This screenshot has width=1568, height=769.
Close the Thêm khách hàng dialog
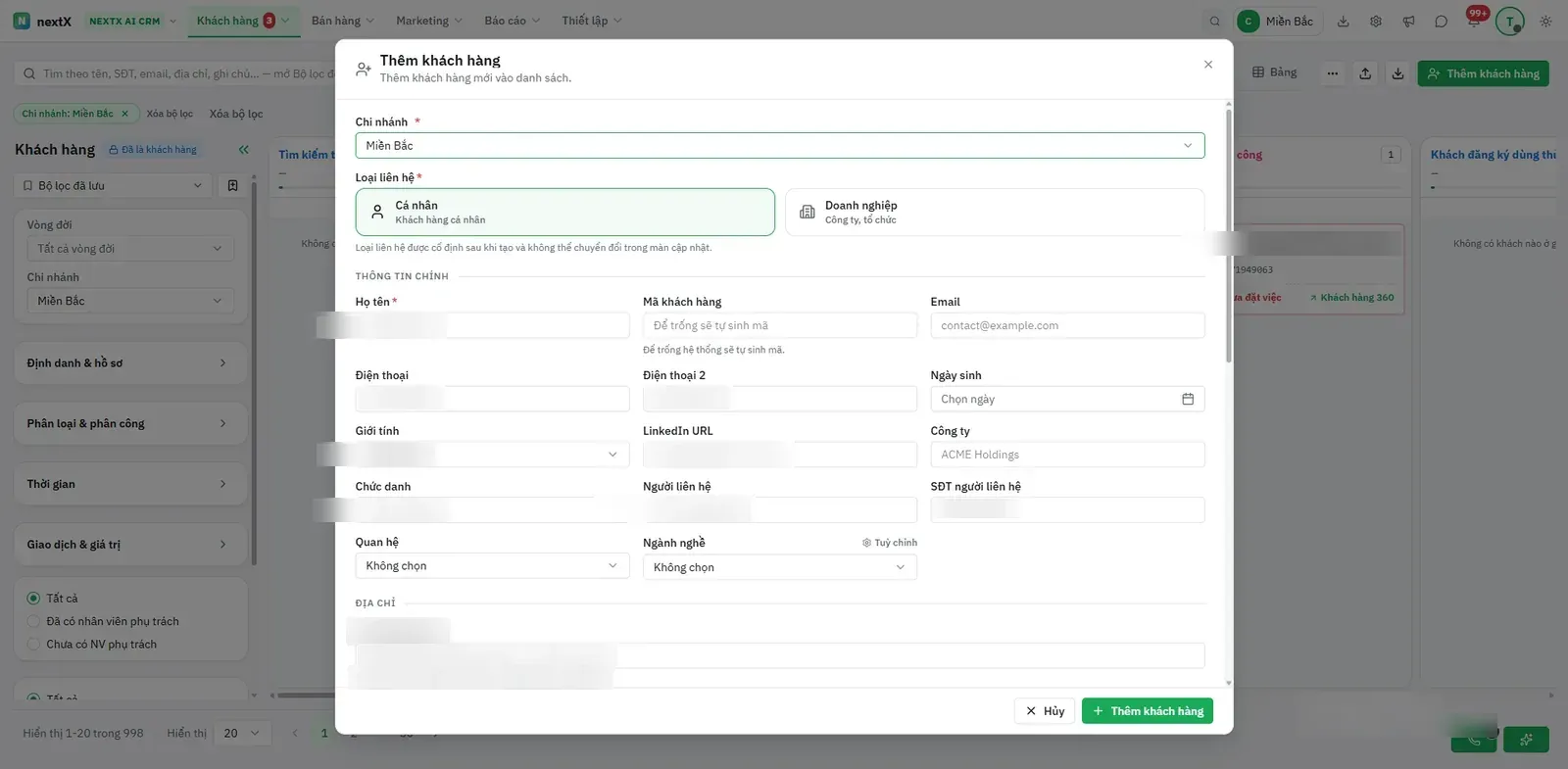tap(1208, 65)
